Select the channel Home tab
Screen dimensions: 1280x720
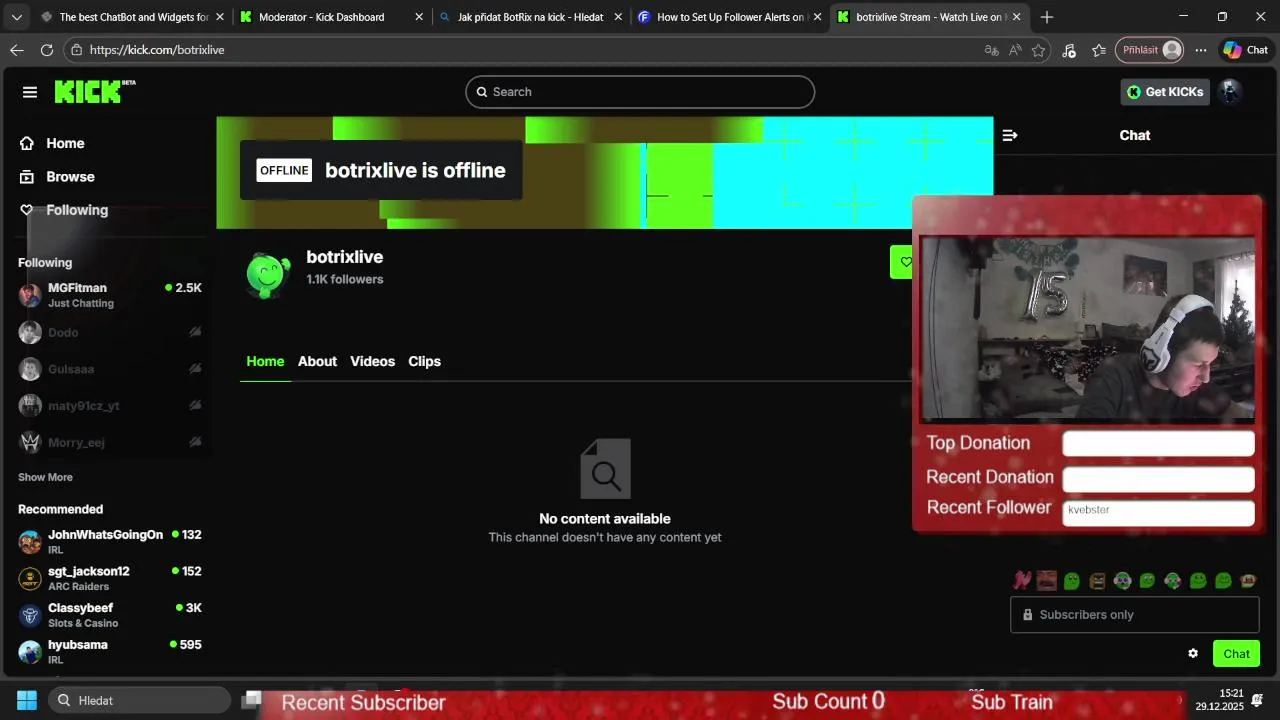click(x=265, y=361)
